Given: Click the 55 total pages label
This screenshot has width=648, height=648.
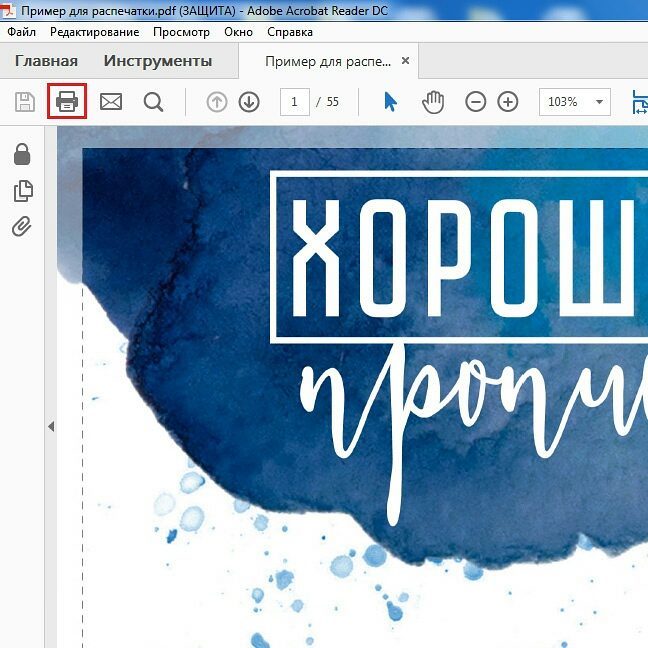Looking at the screenshot, I should point(333,102).
